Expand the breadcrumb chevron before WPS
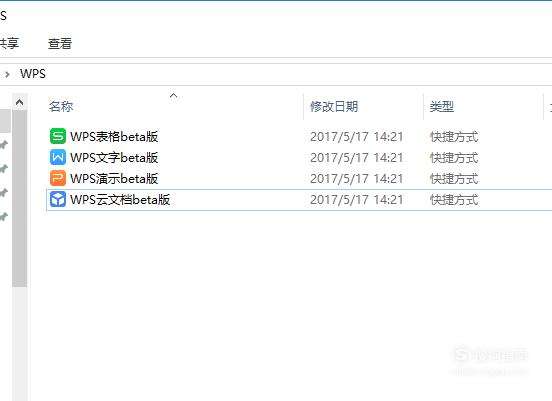The height and width of the screenshot is (401, 552). (x=7, y=74)
